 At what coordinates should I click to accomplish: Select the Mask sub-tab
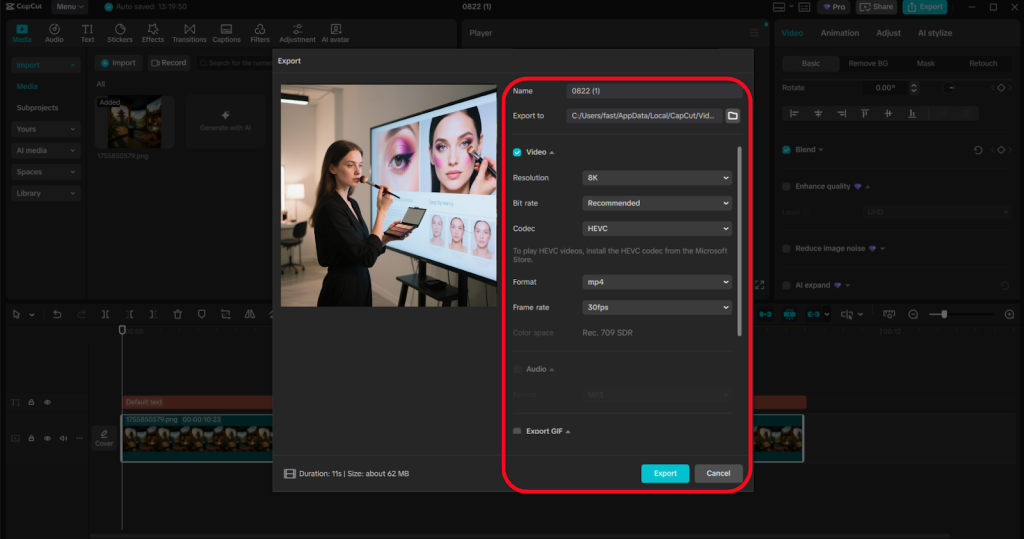coord(925,63)
